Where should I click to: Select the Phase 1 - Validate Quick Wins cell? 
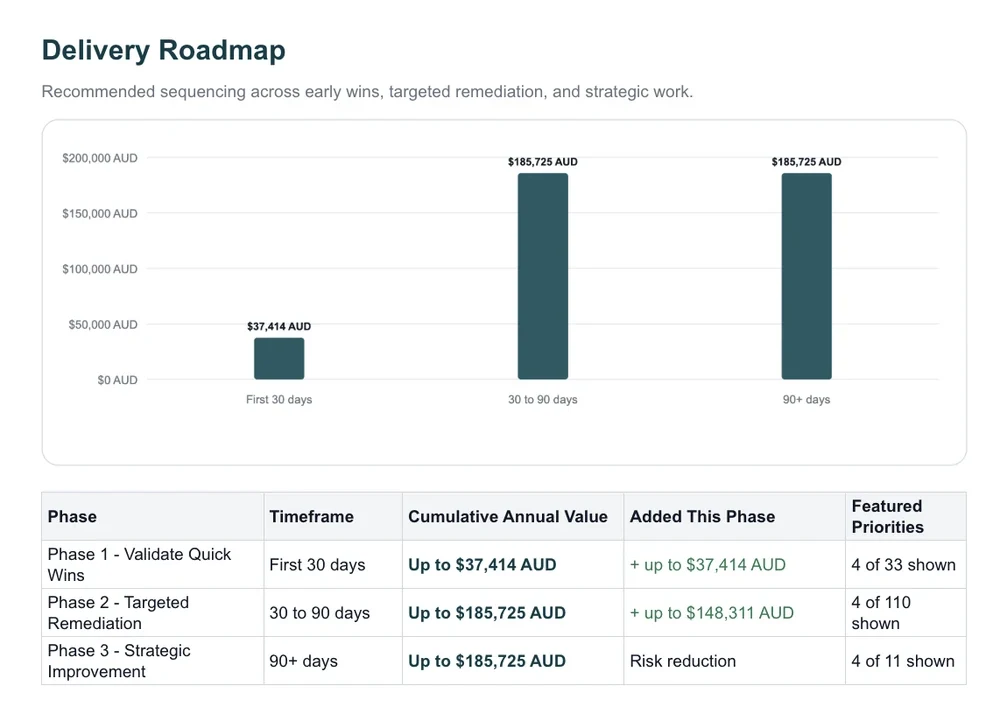[x=153, y=565]
